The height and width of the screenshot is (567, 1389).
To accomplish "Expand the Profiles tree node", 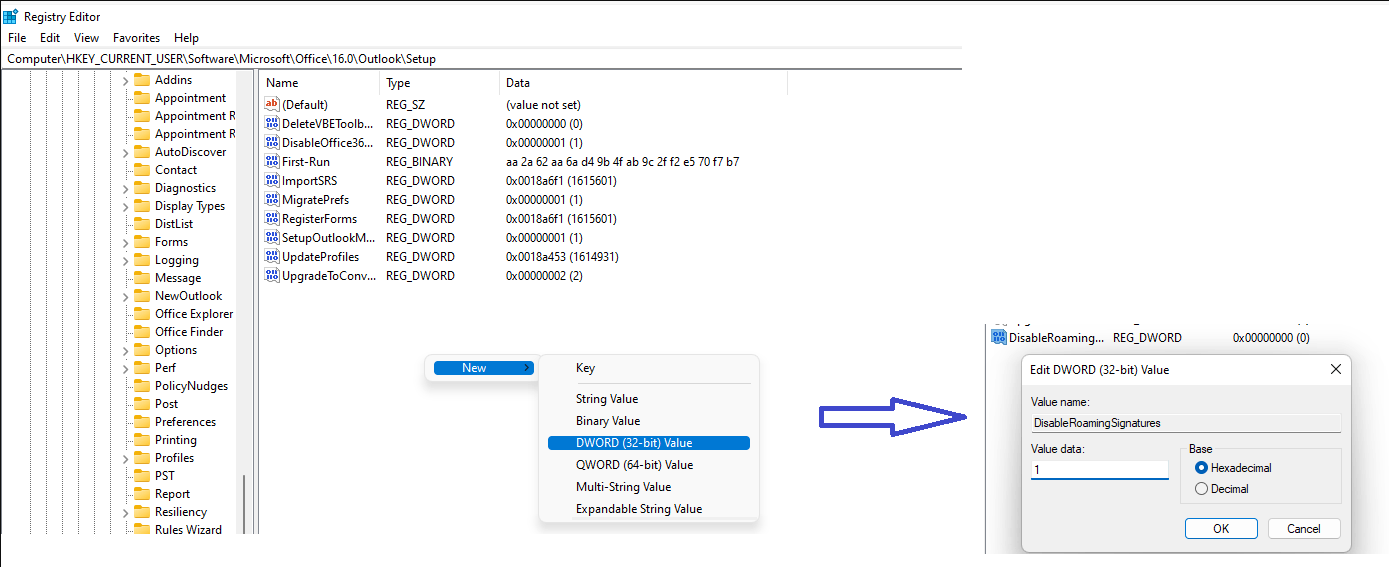I will (126, 458).
